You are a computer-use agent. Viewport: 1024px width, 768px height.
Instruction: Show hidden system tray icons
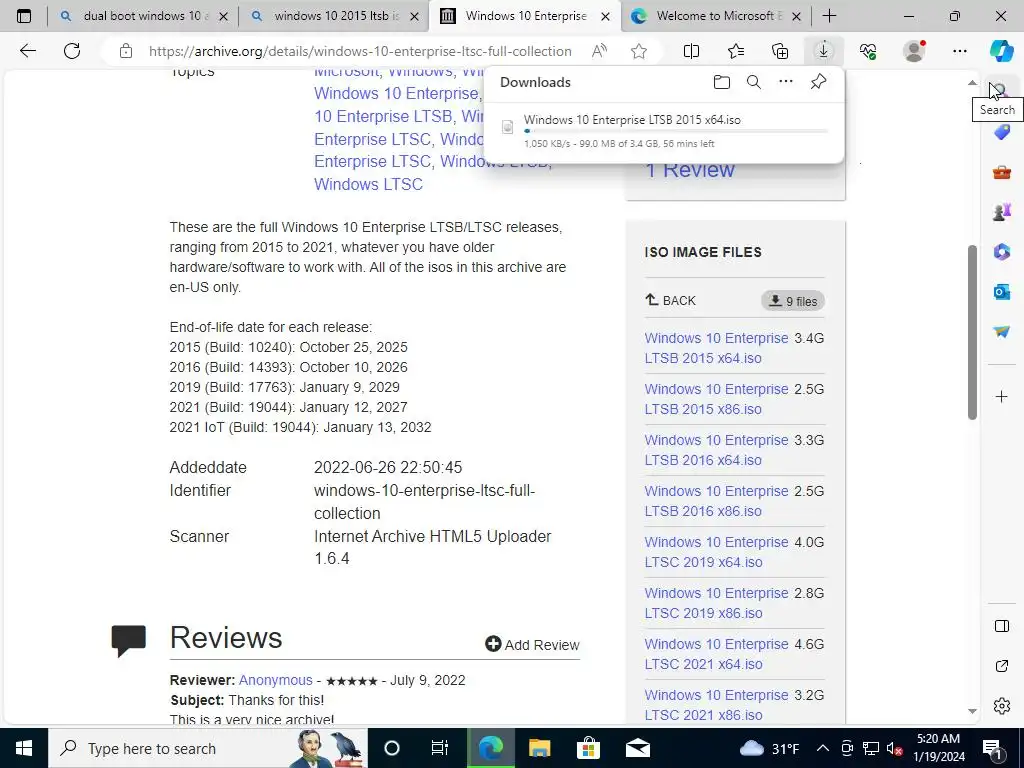click(x=823, y=748)
